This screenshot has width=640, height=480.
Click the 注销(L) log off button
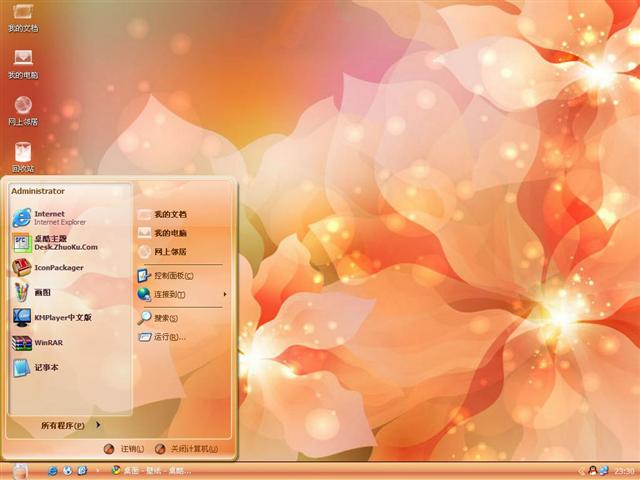[124, 449]
